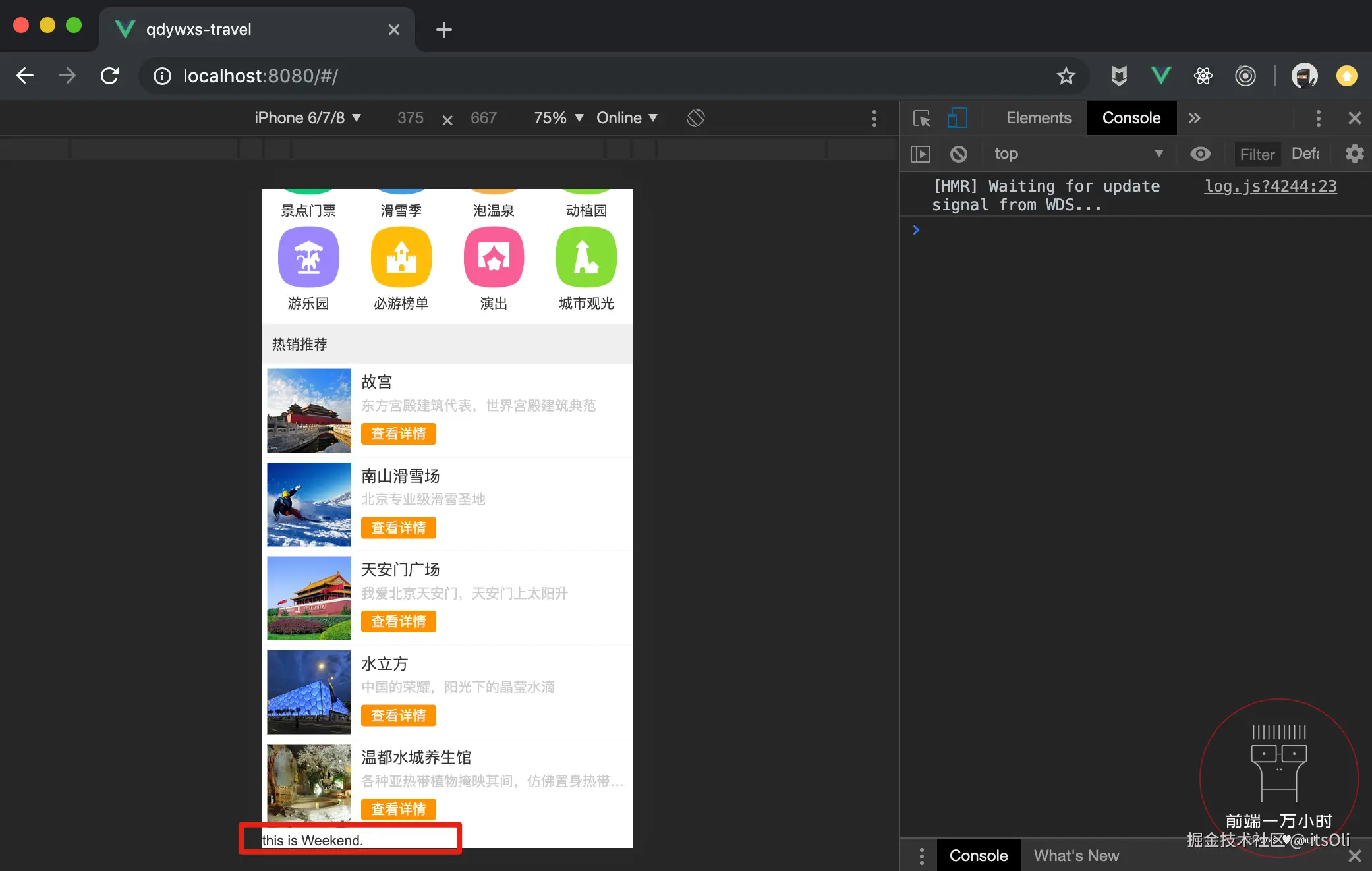Click the rotate device orientation icon

pyautogui.click(x=696, y=118)
